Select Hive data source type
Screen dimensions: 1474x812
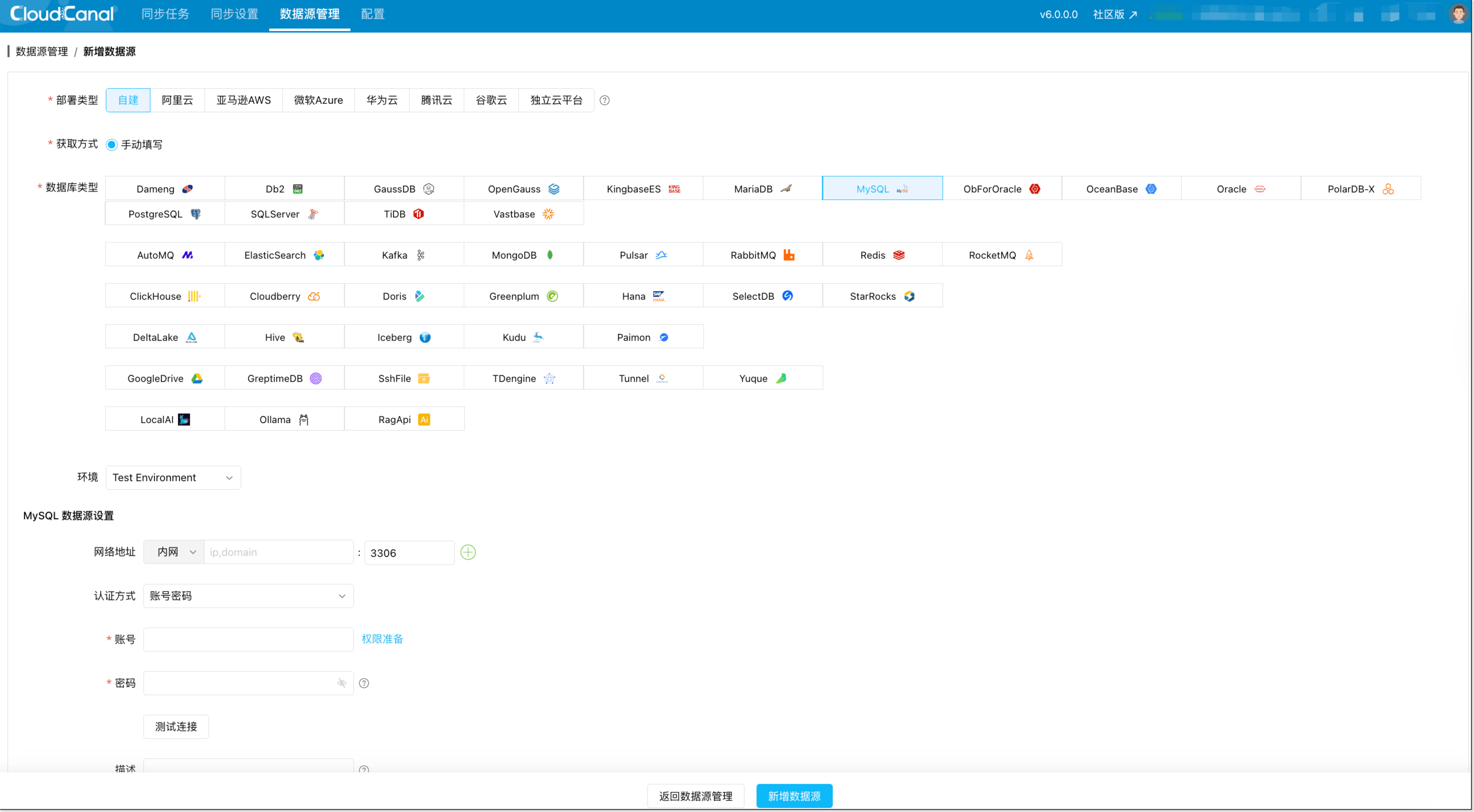284,338
